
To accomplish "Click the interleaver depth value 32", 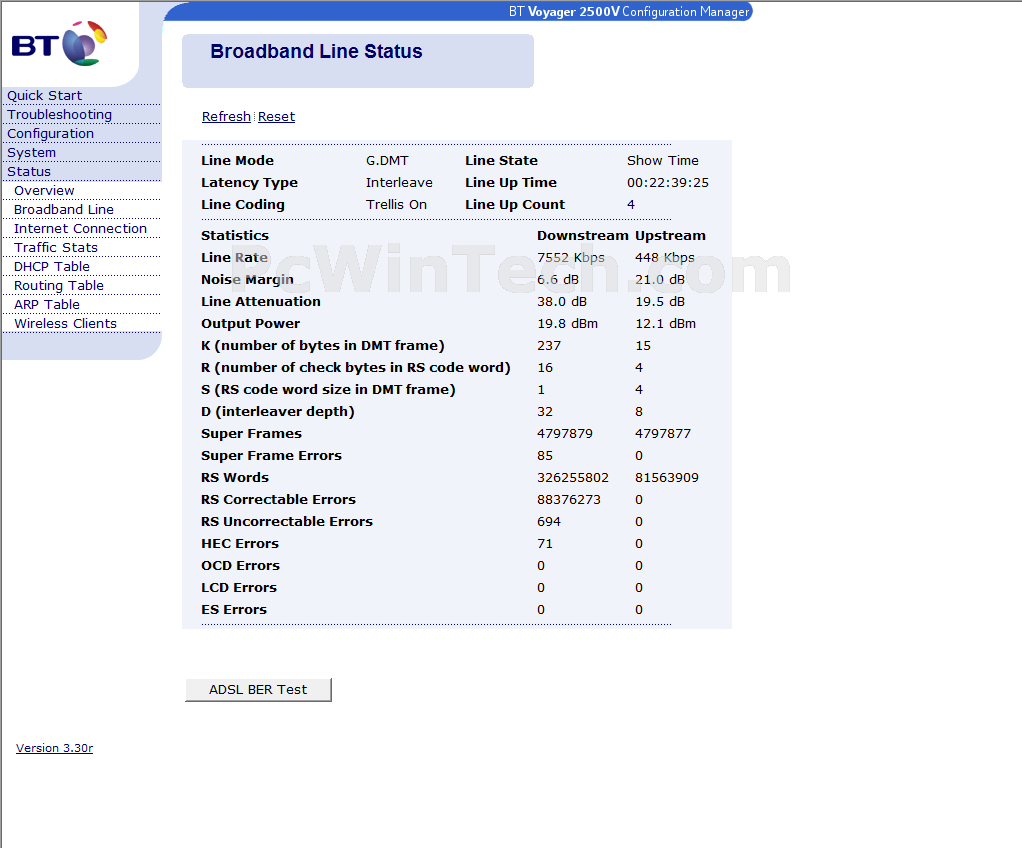I will coord(545,412).
